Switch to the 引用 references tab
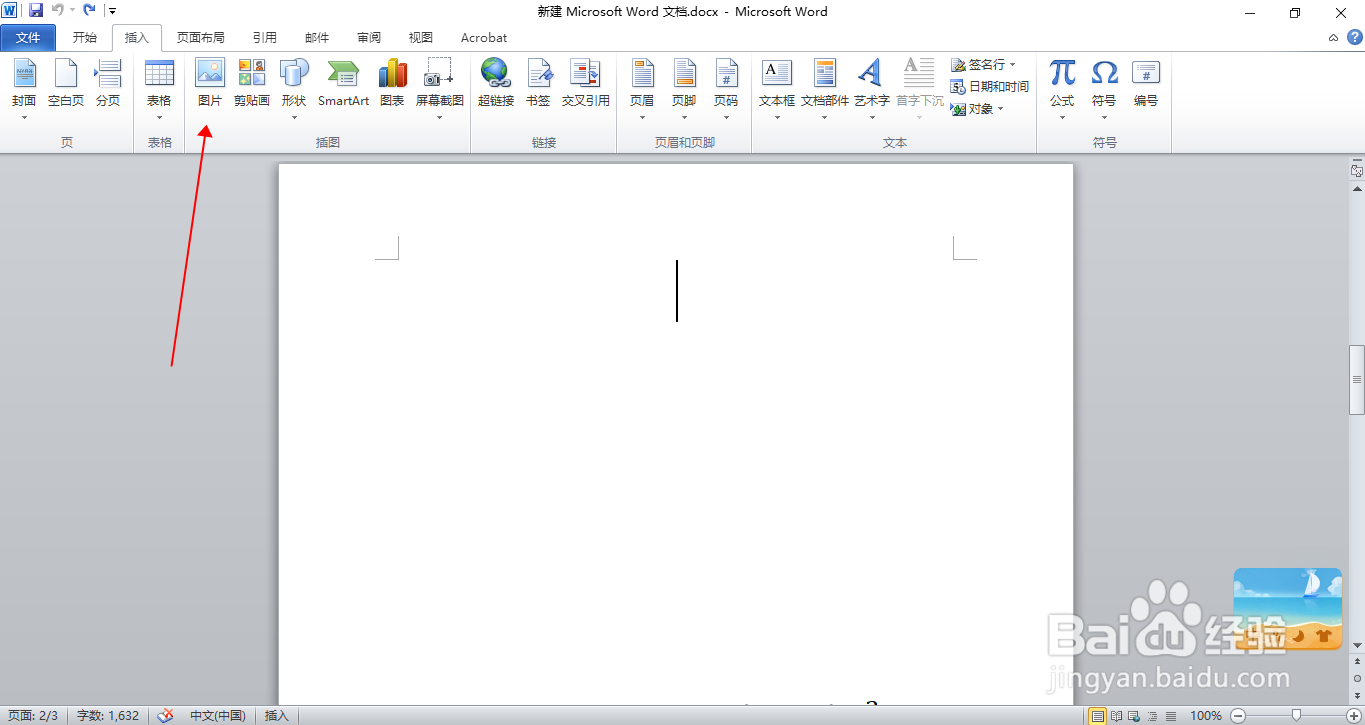 pyautogui.click(x=265, y=38)
